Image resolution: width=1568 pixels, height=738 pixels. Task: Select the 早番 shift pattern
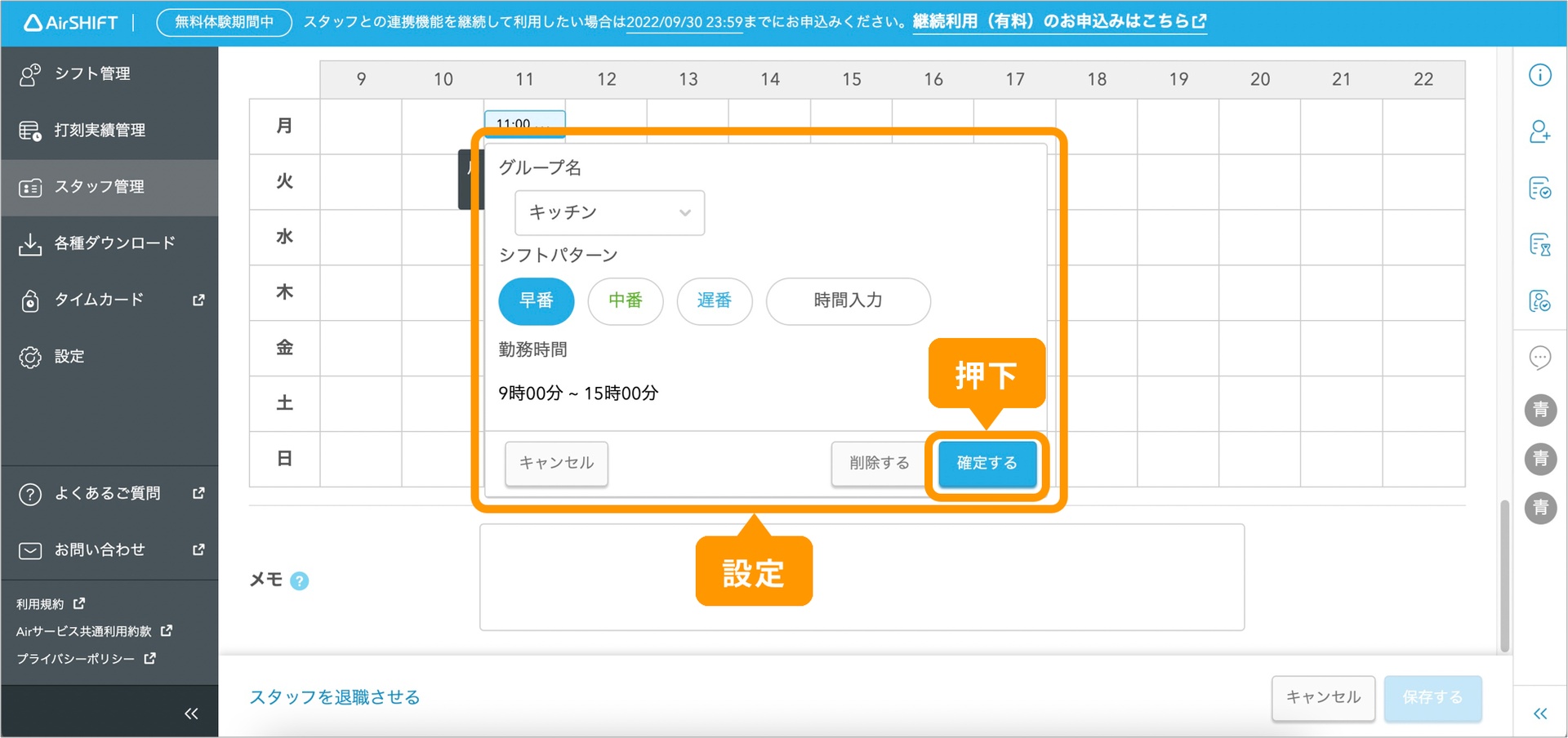(537, 301)
